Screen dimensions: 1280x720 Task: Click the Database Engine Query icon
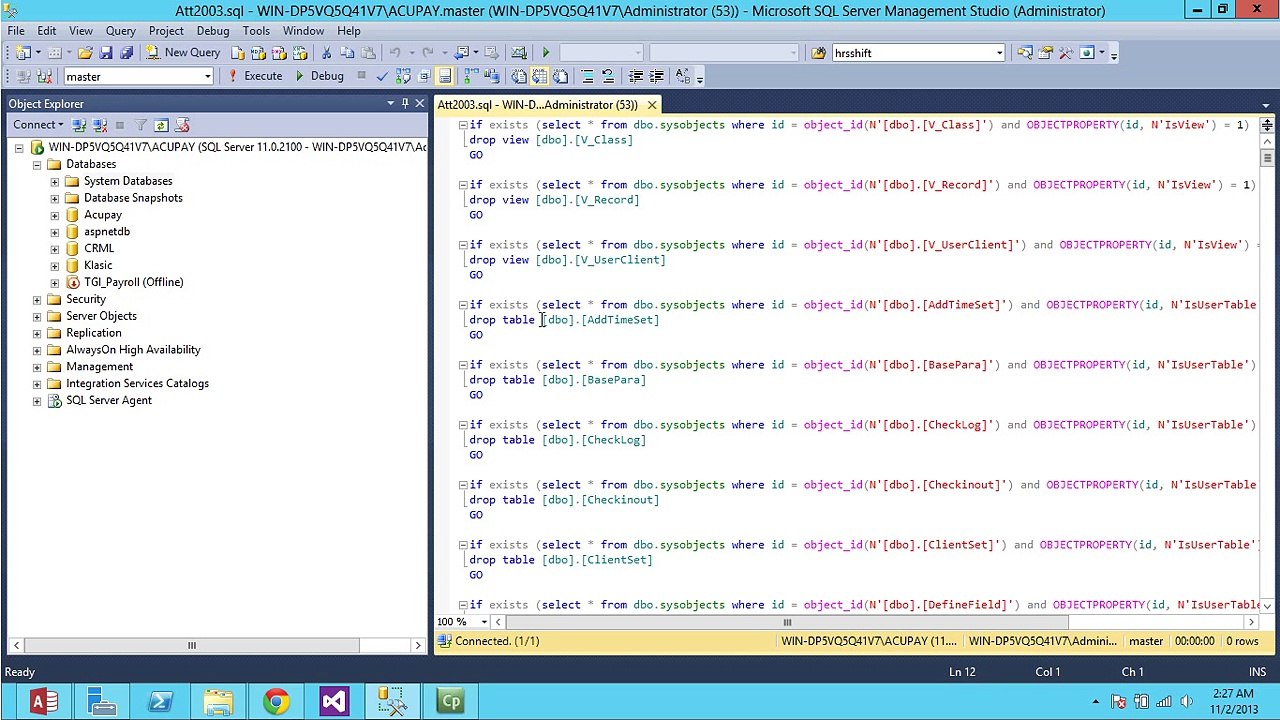pos(238,52)
